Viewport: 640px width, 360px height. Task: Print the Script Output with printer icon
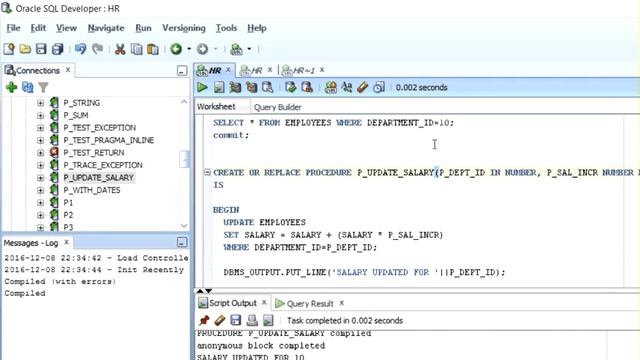pyautogui.click(x=252, y=320)
